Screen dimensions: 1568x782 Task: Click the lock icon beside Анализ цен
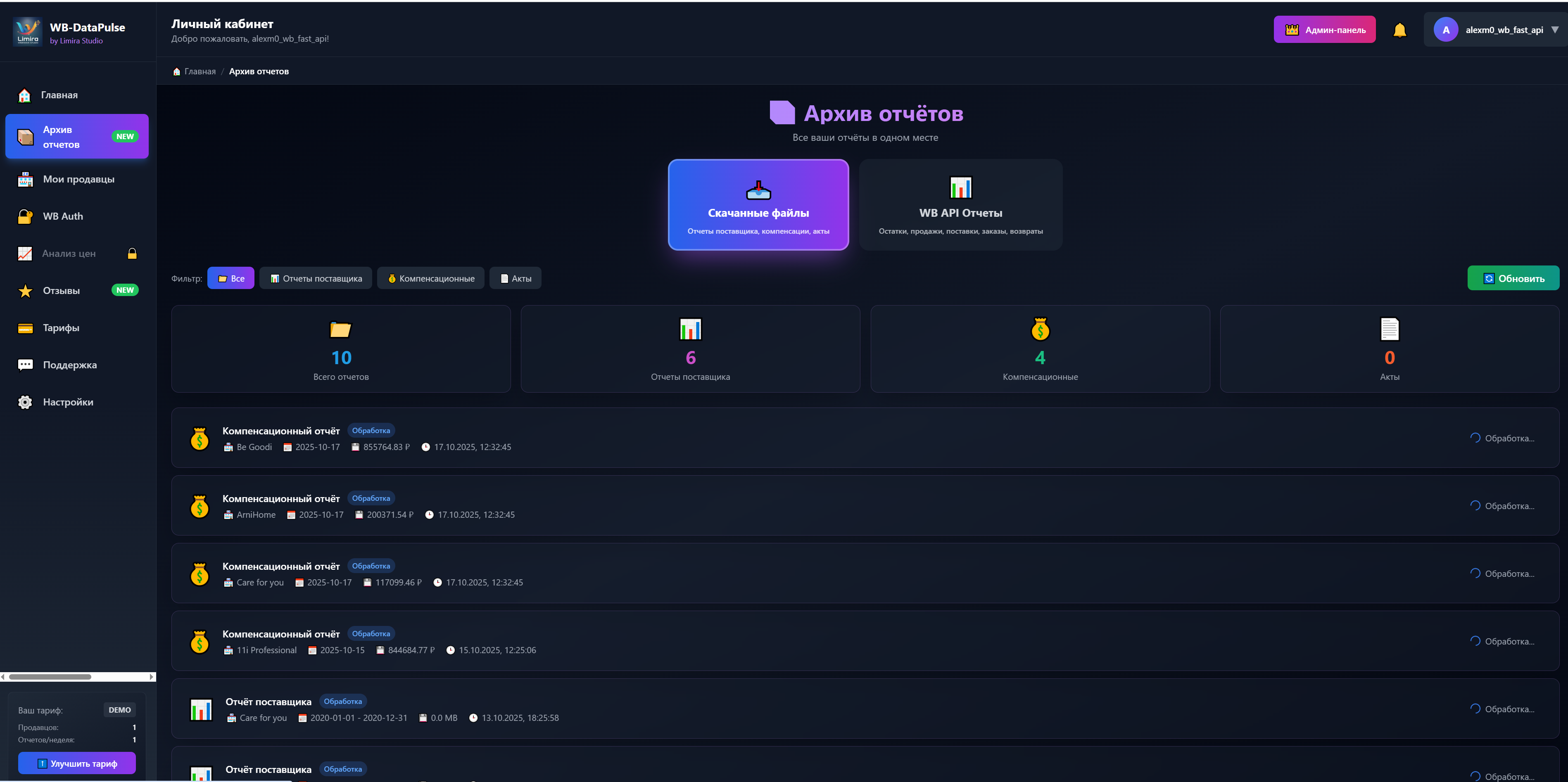click(132, 254)
